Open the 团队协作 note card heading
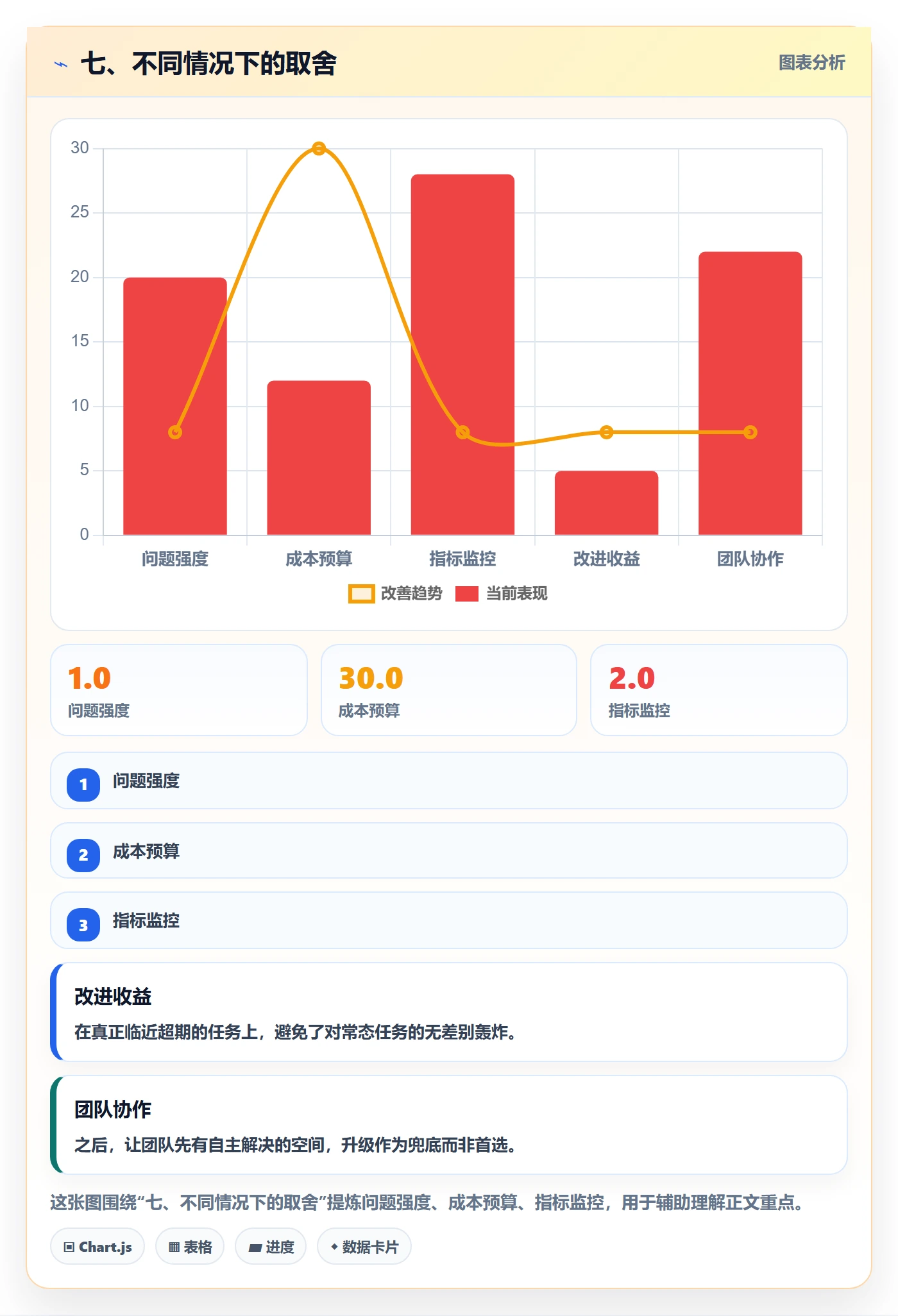 113,1109
